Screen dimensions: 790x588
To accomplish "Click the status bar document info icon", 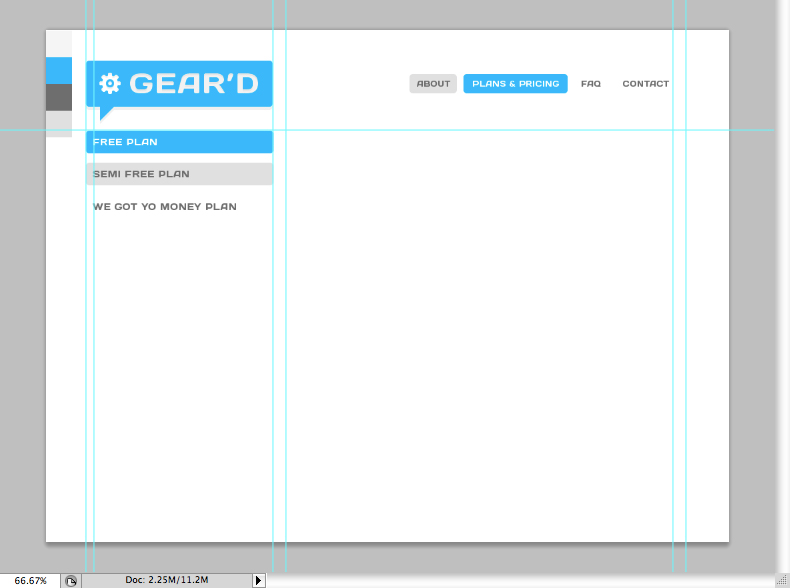I will pyautogui.click(x=71, y=581).
